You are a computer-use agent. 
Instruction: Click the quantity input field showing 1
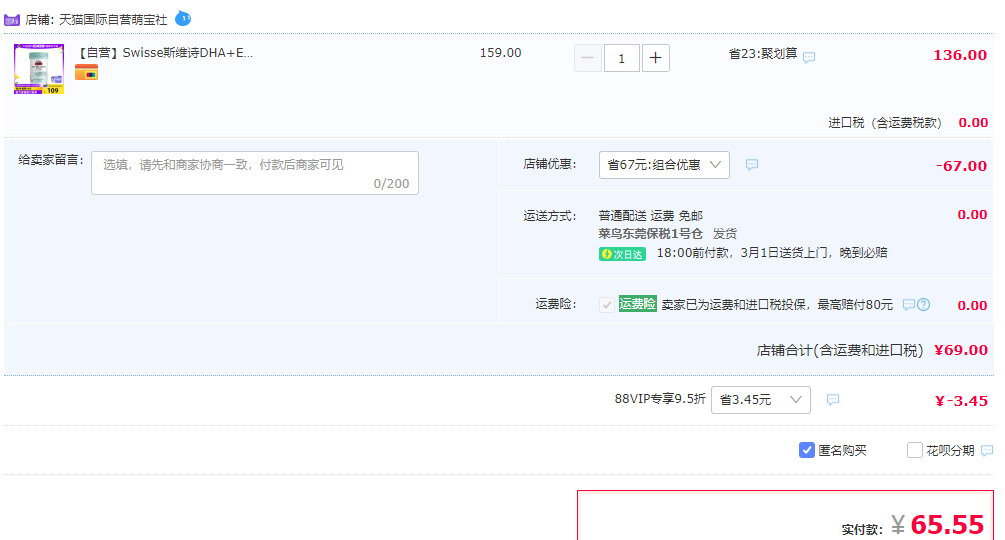click(621, 58)
